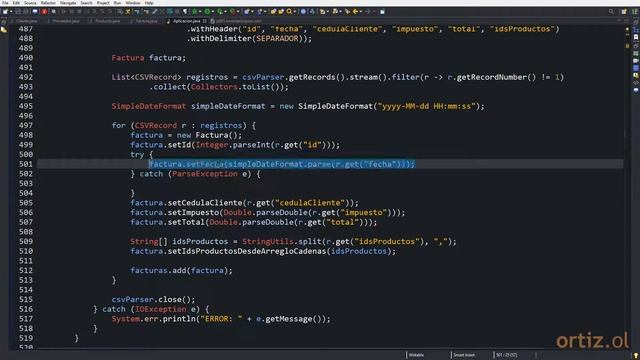Click facturas.add(factura) on line 512
The image size is (640, 360).
click(181, 270)
